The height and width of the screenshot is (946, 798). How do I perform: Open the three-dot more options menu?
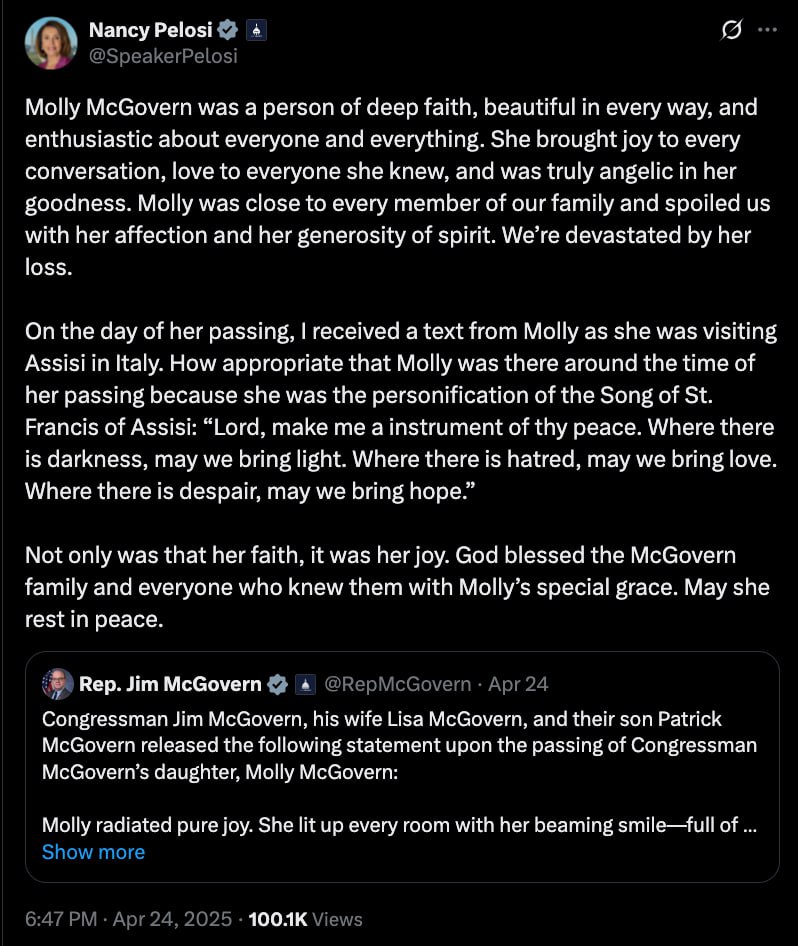click(x=767, y=30)
